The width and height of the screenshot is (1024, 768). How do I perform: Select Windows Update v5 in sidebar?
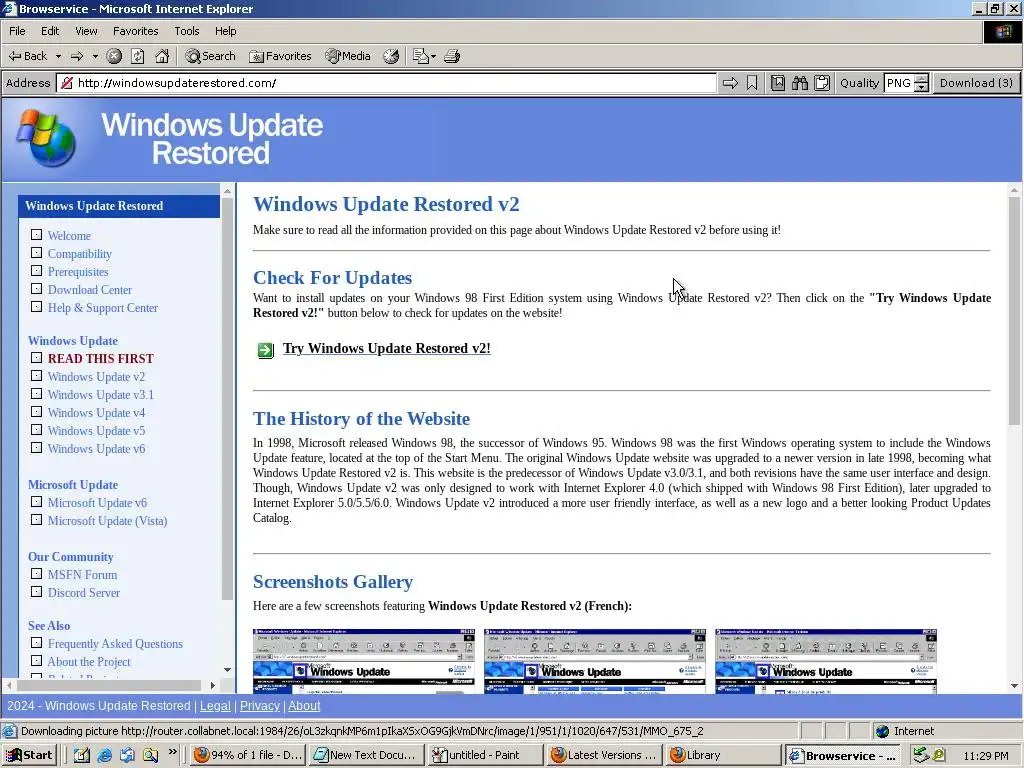point(96,430)
